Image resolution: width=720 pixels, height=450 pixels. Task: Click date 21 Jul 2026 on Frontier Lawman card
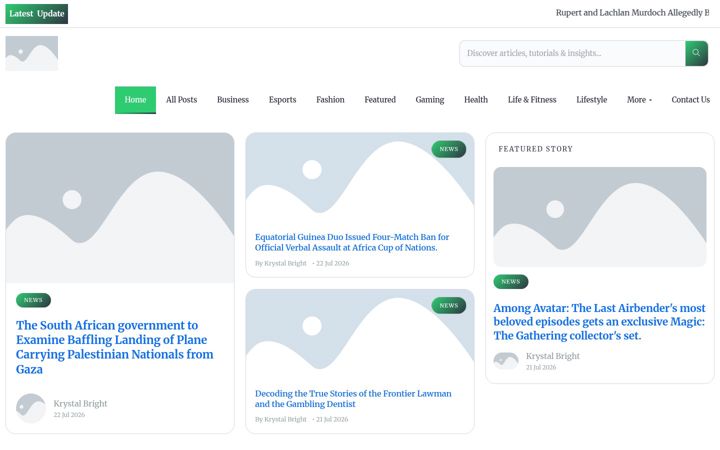click(332, 419)
